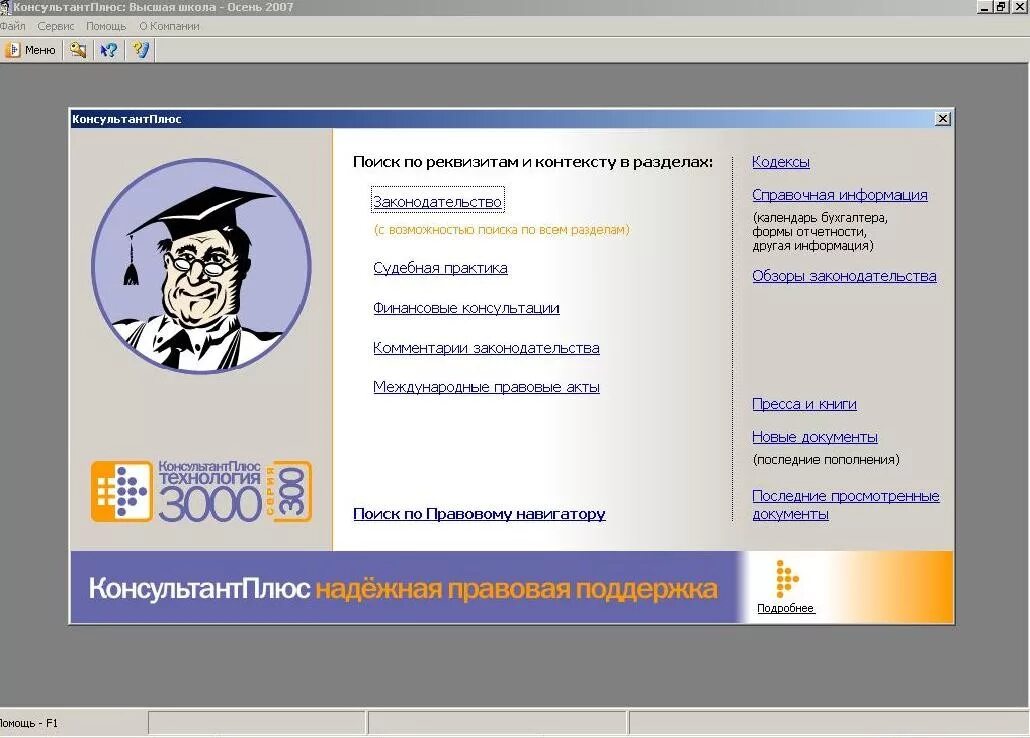The width and height of the screenshot is (1030, 738).
Task: Open Новые документы
Action: [815, 436]
